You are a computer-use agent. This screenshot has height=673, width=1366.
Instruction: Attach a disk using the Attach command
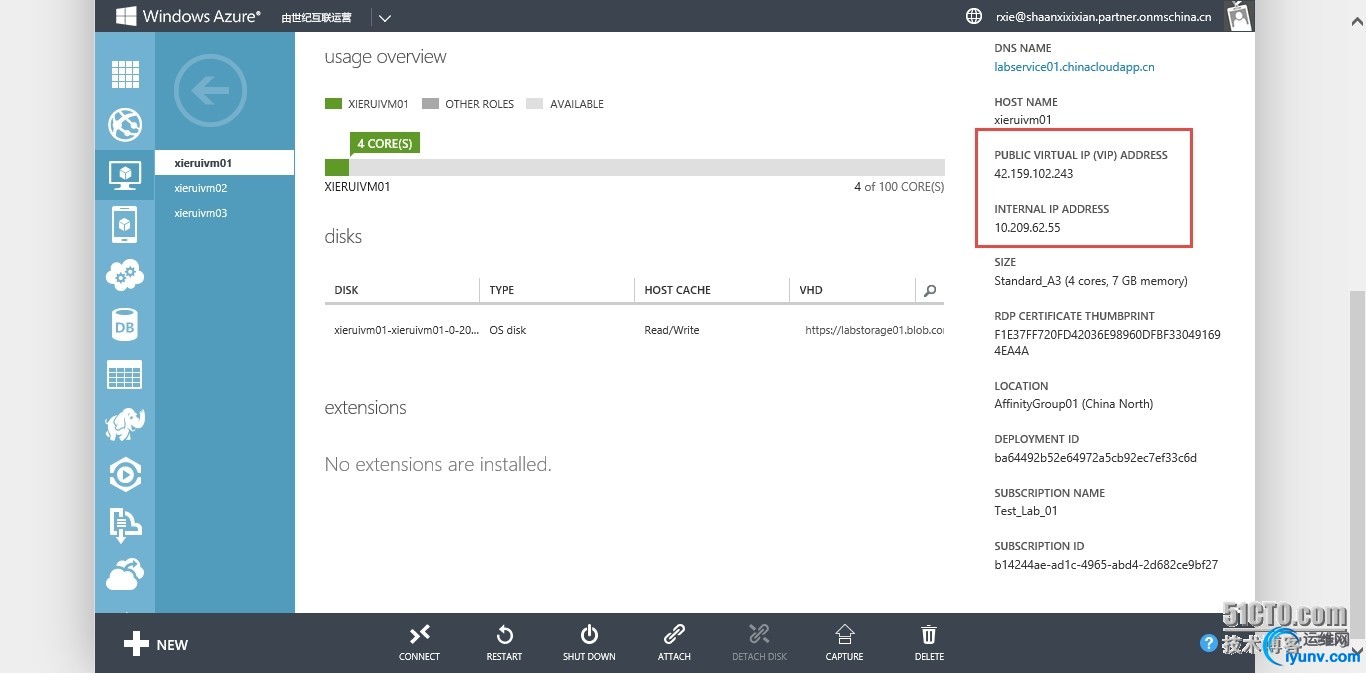(674, 642)
